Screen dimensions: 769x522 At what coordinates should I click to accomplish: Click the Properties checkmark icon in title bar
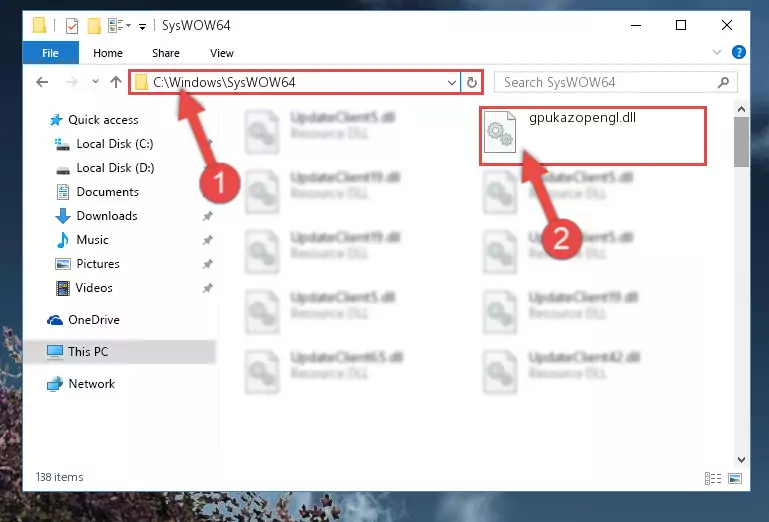[72, 26]
